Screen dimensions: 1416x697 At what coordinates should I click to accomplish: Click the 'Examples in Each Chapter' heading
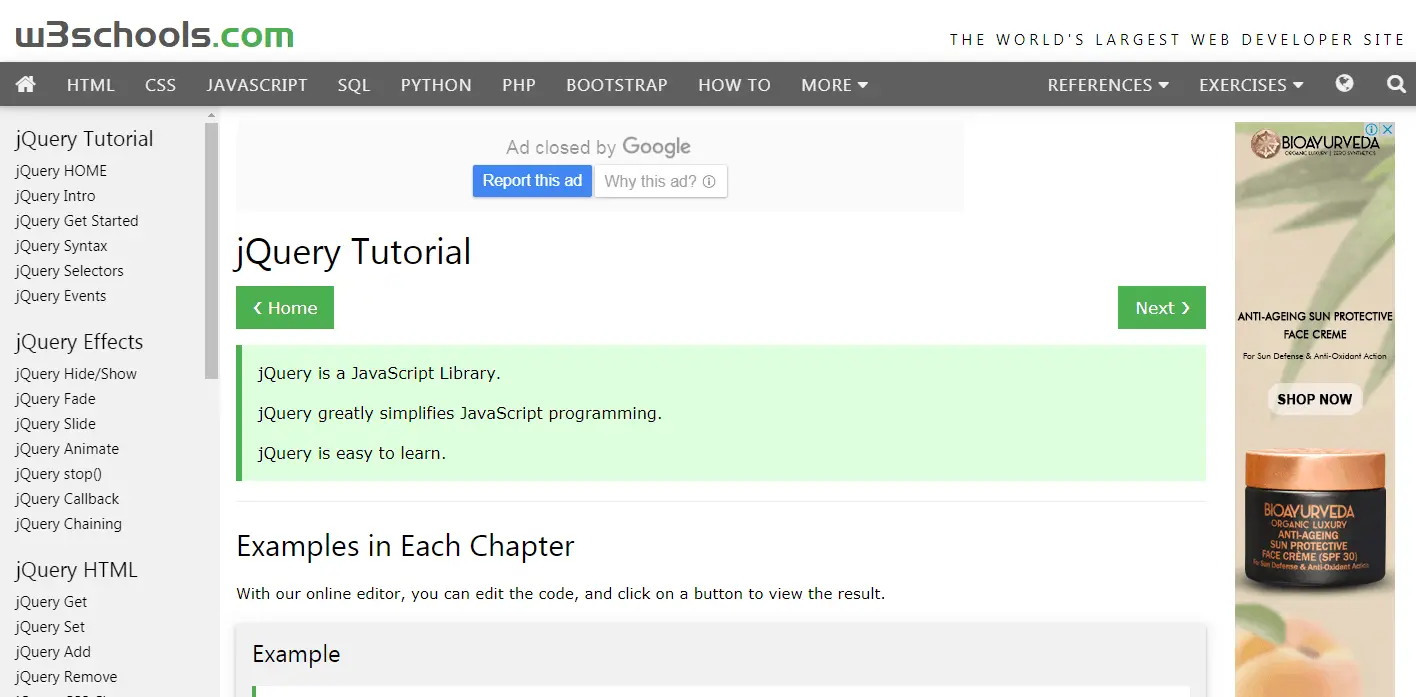click(405, 546)
